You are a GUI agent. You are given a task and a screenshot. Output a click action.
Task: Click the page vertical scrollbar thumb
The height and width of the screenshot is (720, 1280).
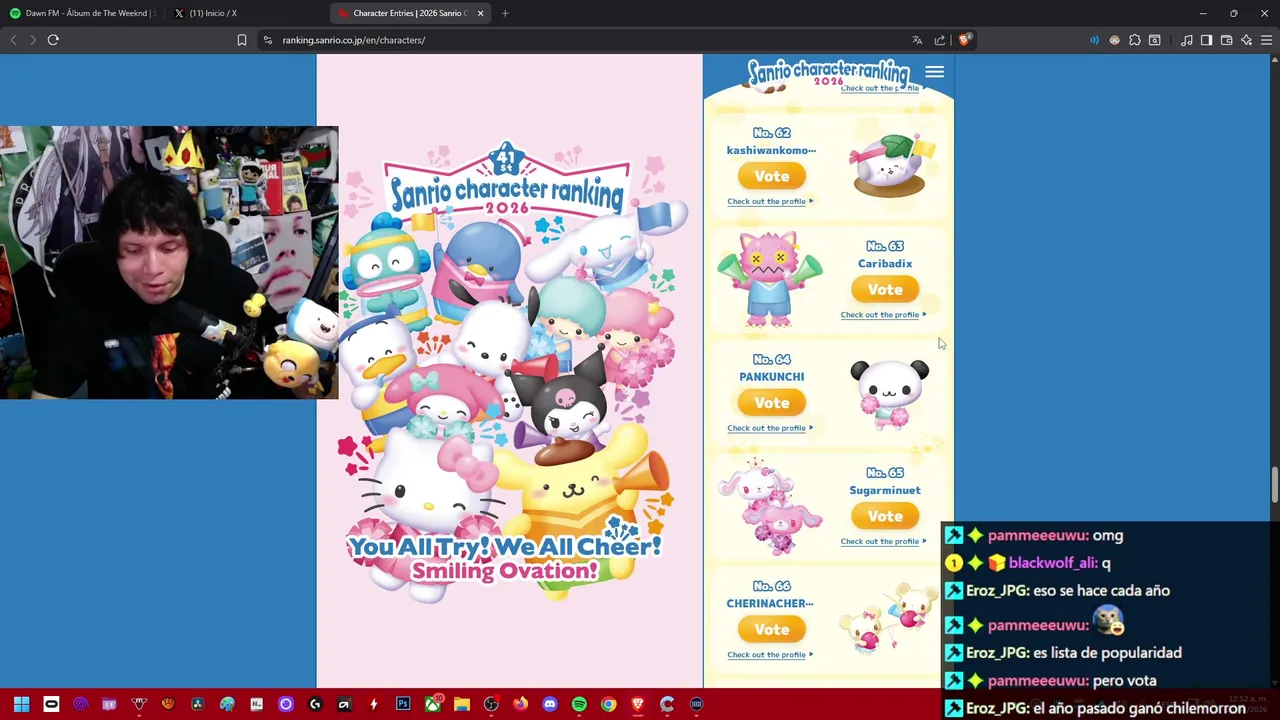pos(1274,486)
